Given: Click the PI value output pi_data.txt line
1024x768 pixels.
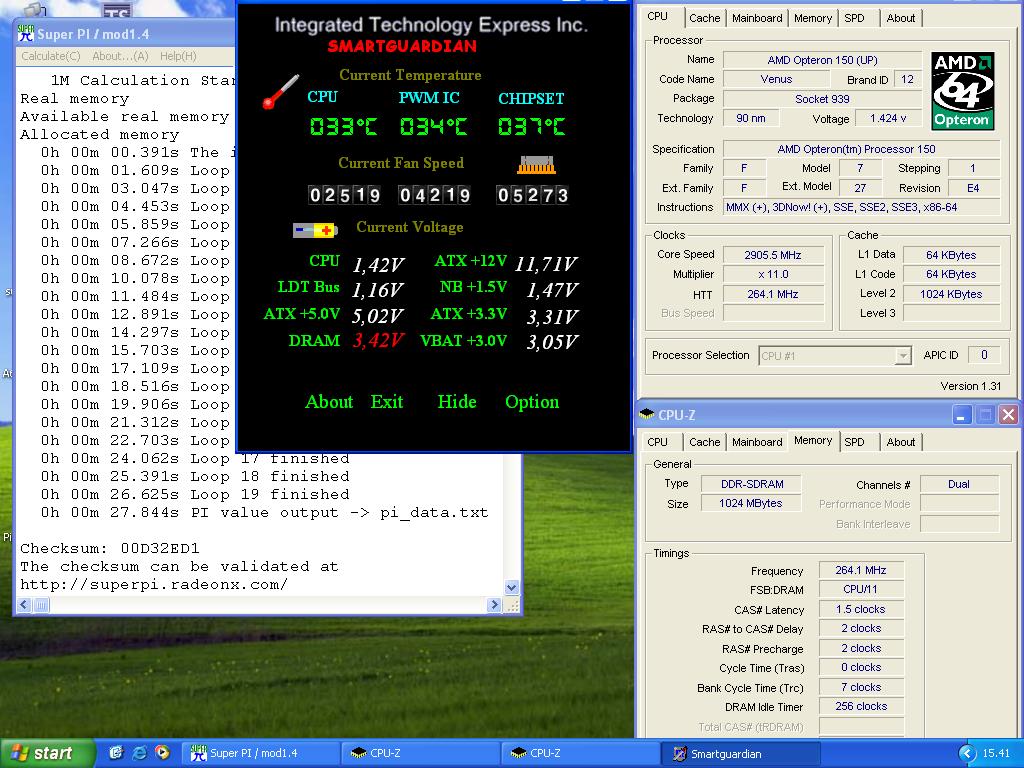Looking at the screenshot, I should click(264, 513).
